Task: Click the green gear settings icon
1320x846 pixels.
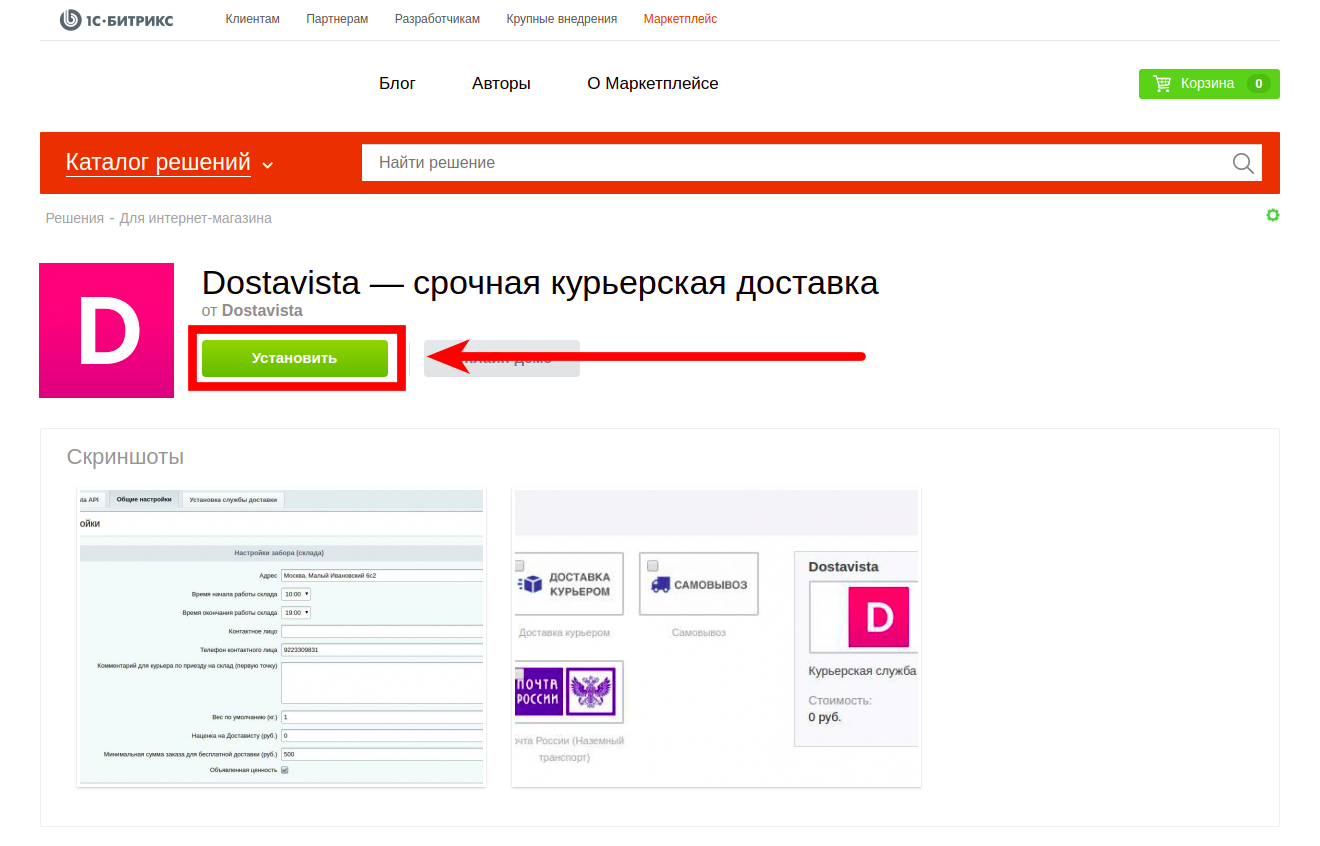Action: click(x=1273, y=215)
